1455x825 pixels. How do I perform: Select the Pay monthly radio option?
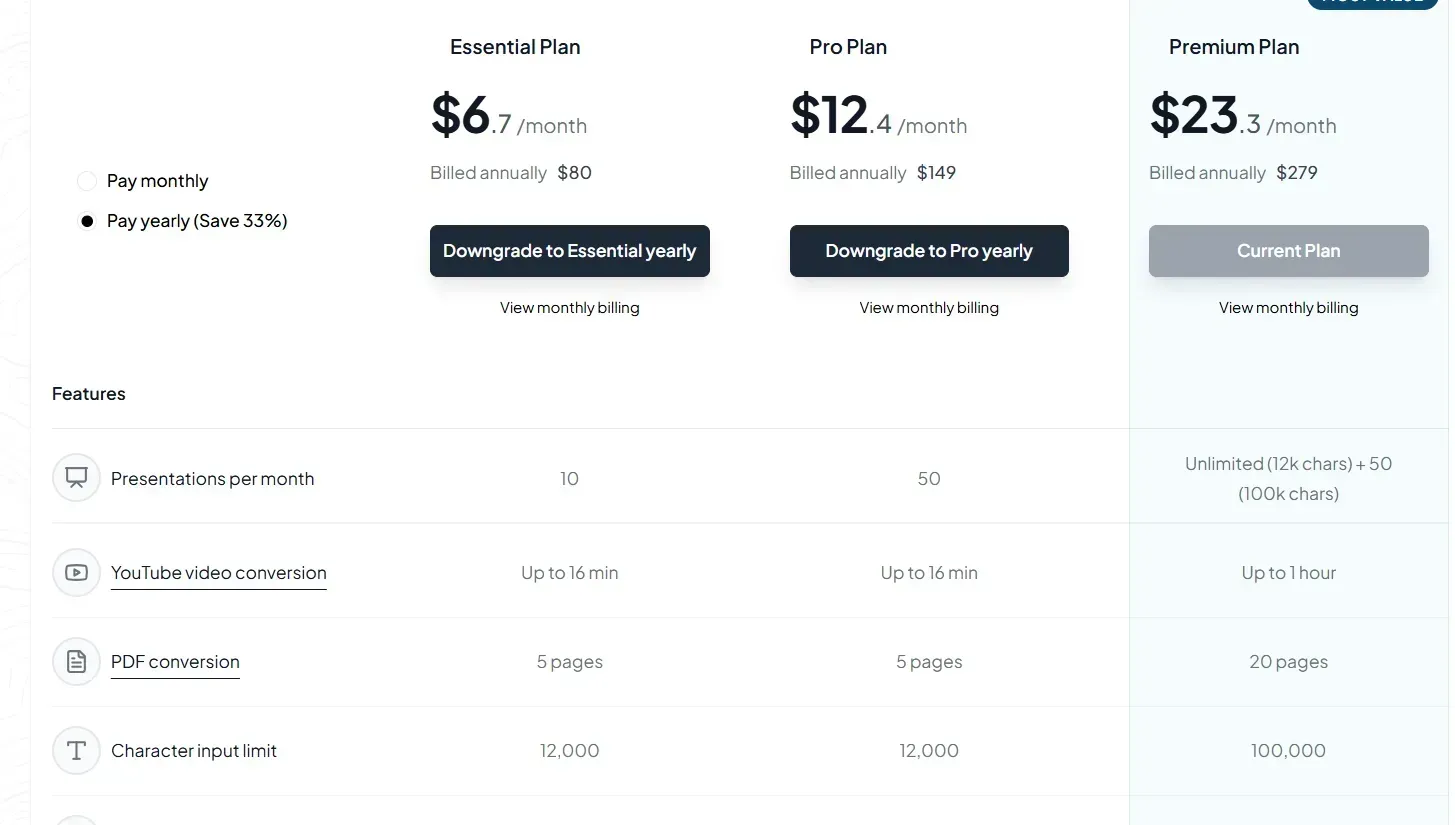tap(87, 181)
